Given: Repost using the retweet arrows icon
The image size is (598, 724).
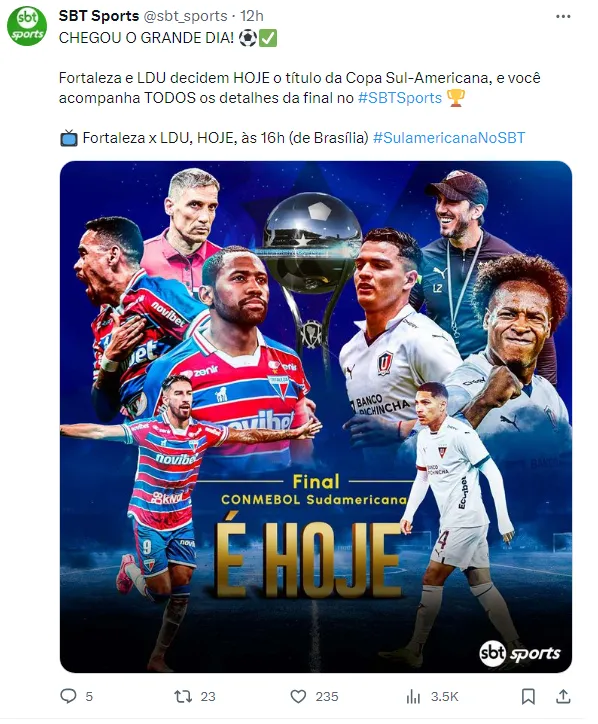Looking at the screenshot, I should click(183, 696).
